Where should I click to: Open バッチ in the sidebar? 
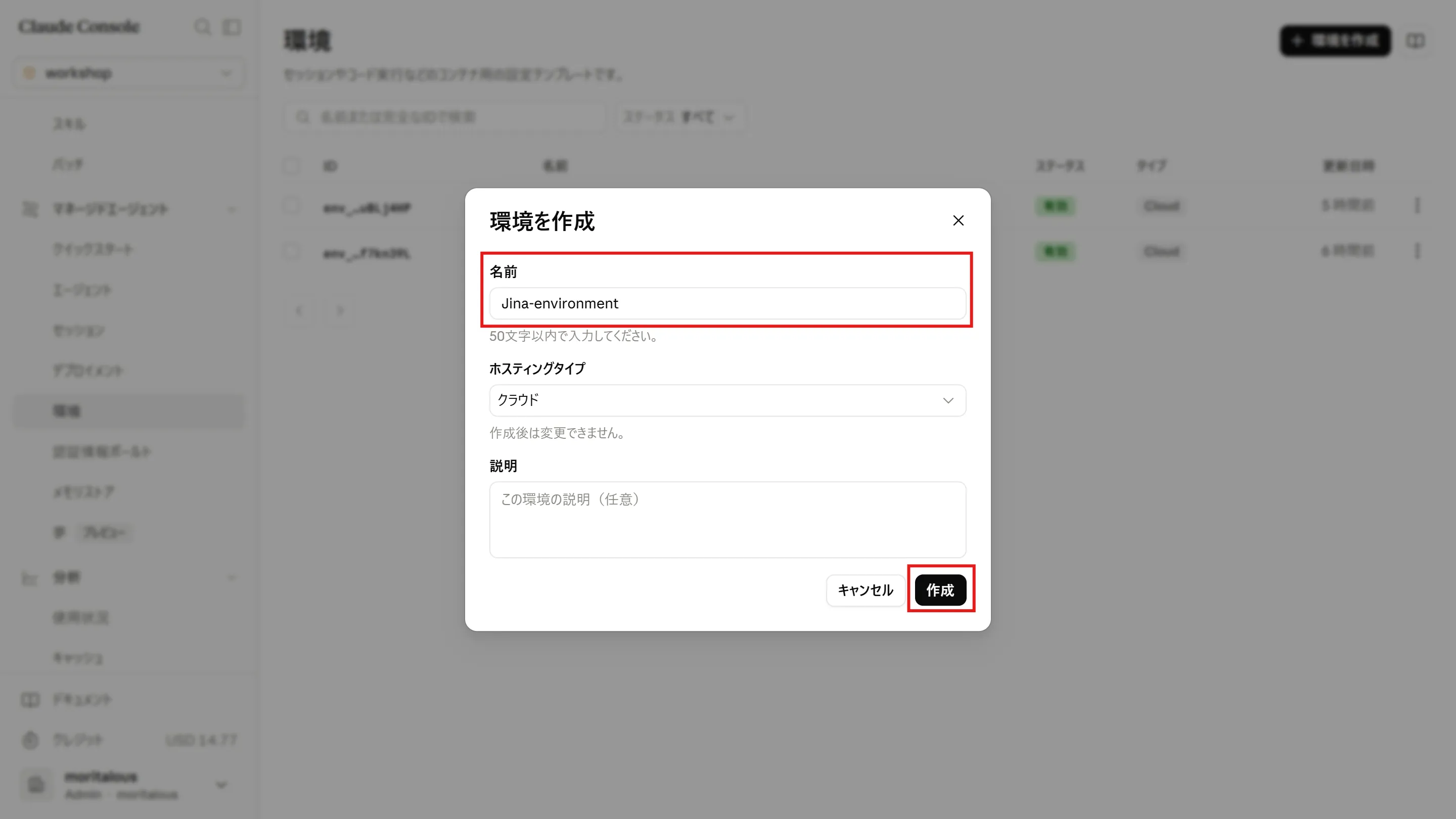coord(68,164)
